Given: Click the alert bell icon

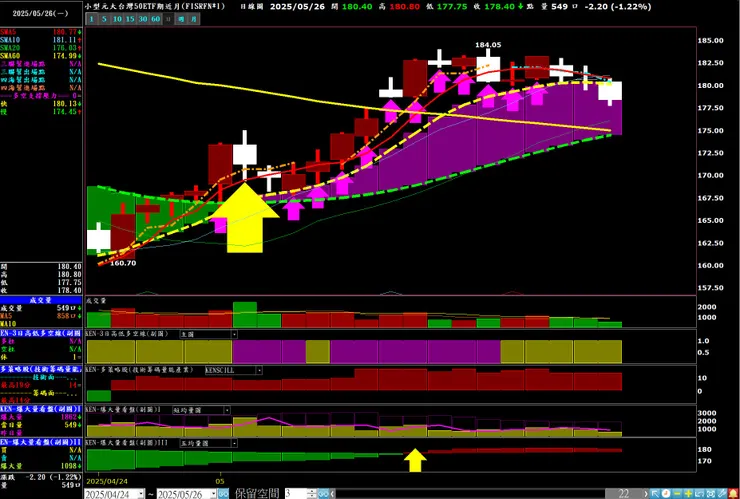Looking at the screenshot, I should pos(733,494).
